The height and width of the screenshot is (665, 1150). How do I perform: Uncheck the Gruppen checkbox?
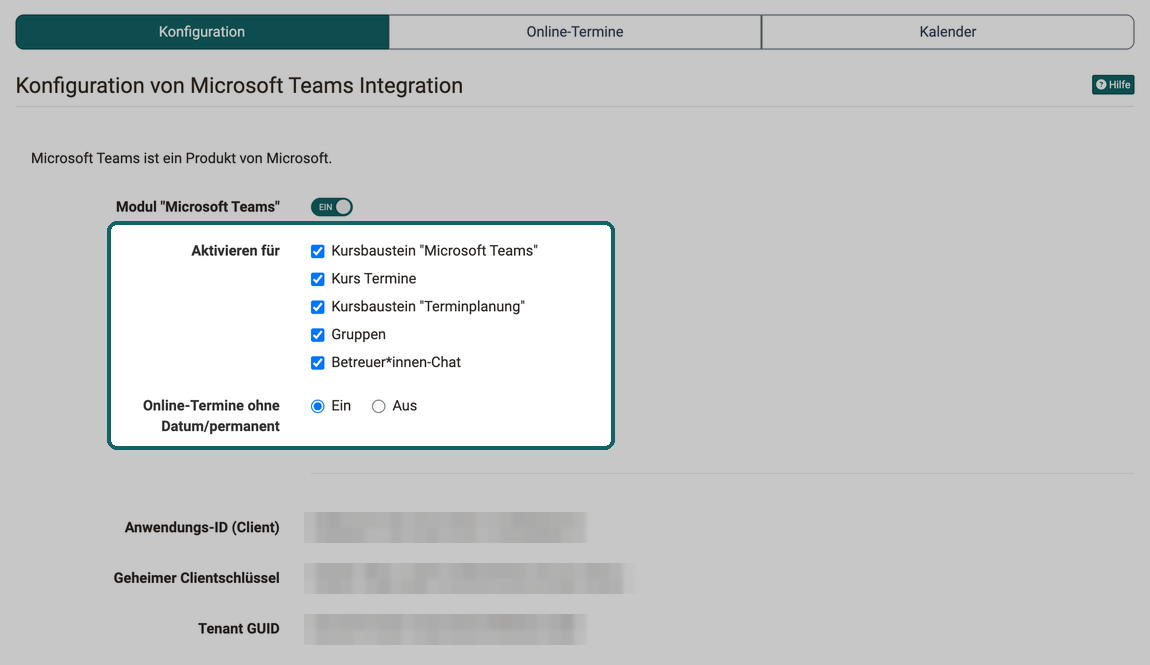pyautogui.click(x=318, y=335)
